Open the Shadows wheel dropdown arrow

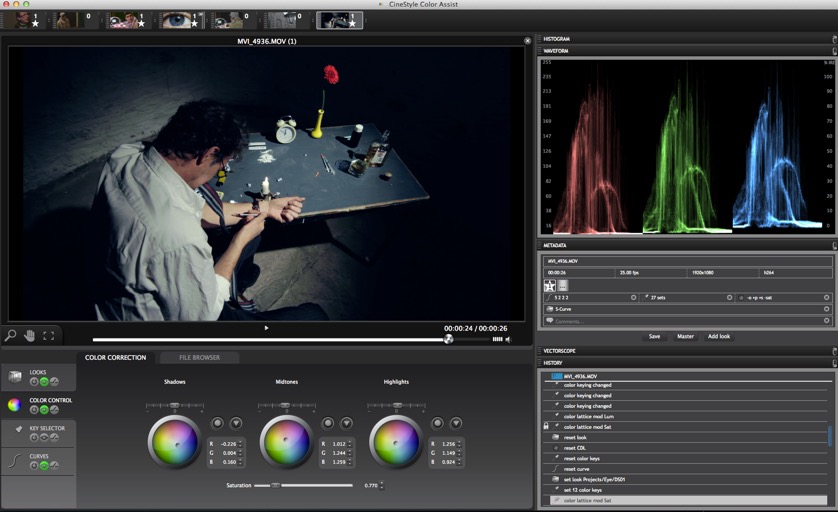pos(236,423)
